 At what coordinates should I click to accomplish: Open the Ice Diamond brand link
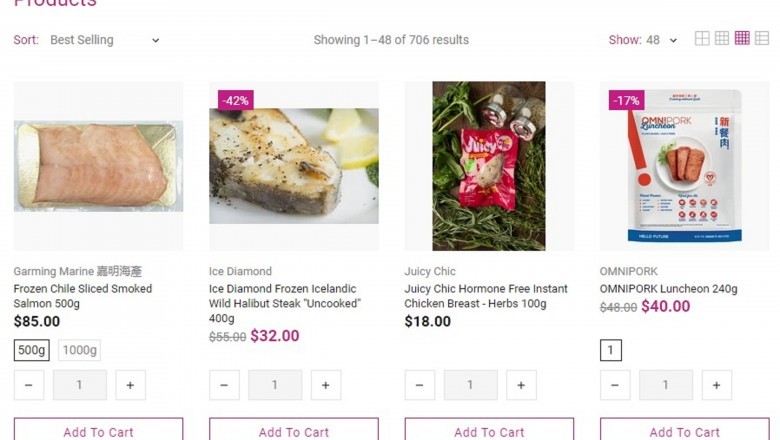(x=240, y=271)
